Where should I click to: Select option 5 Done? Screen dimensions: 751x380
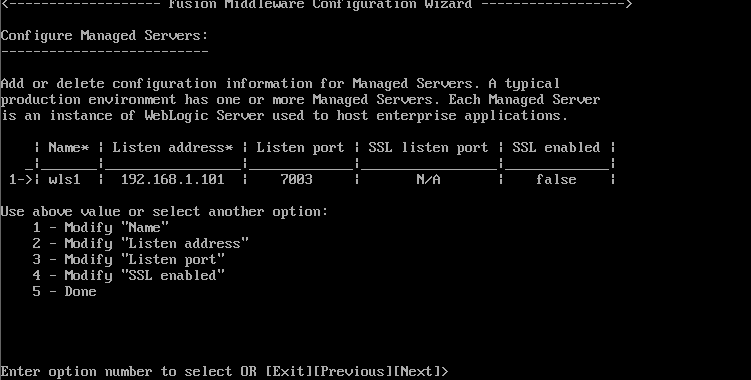click(x=65, y=291)
